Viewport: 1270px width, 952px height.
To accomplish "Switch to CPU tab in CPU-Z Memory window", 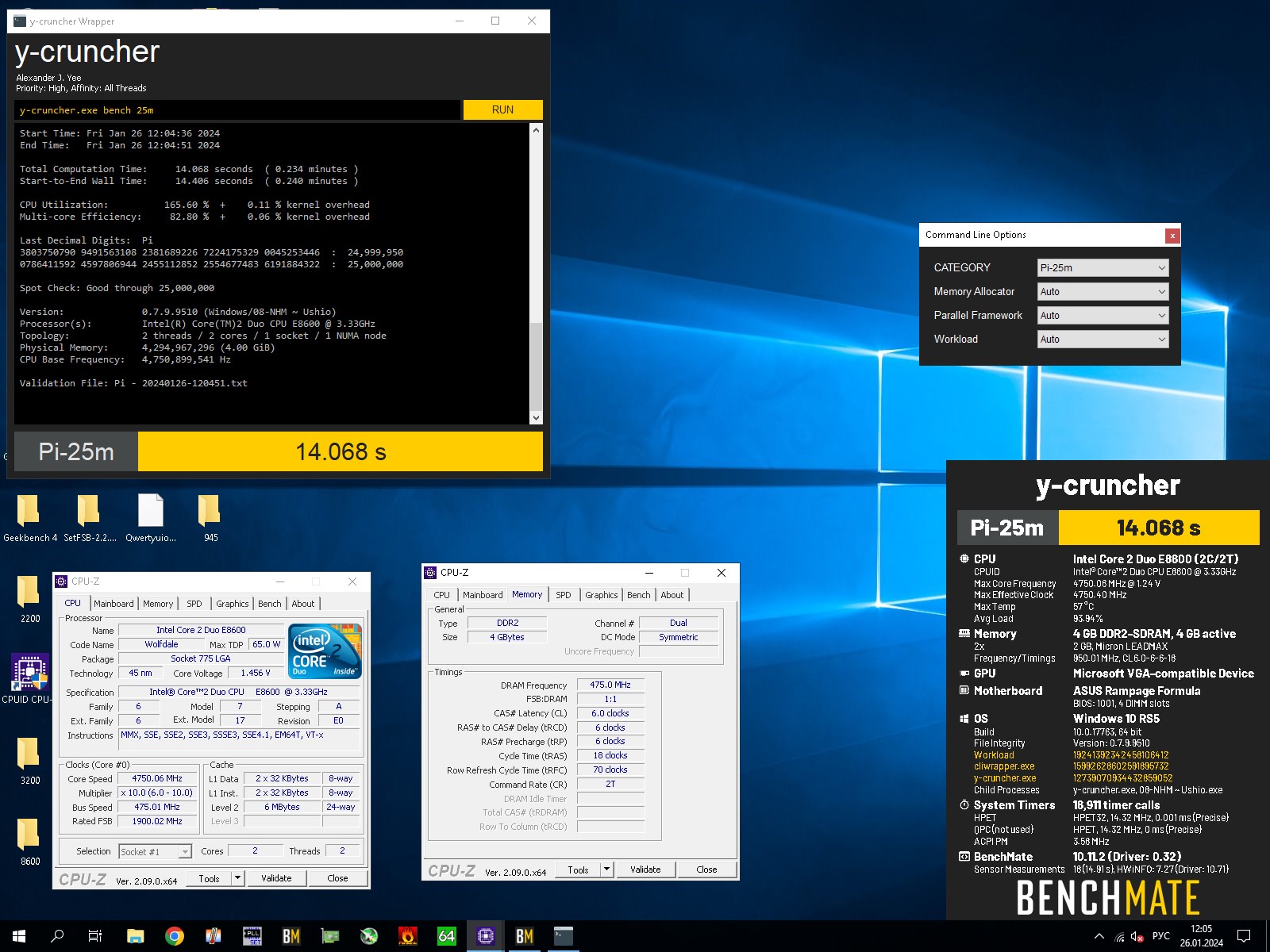I will (441, 595).
